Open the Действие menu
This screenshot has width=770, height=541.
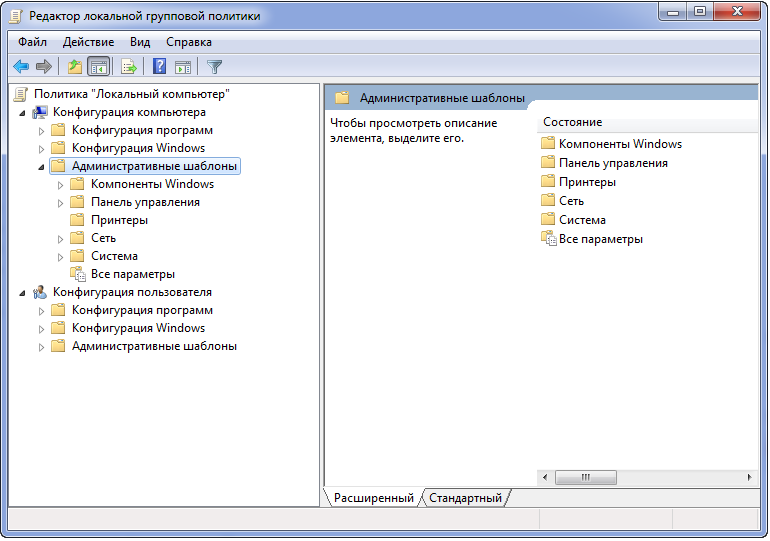tap(88, 42)
